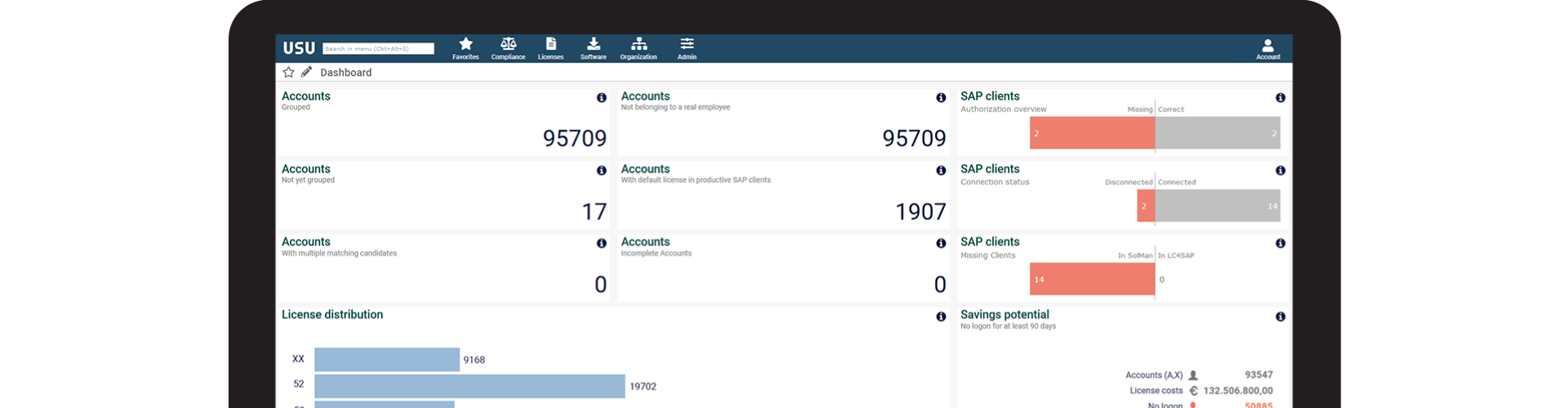Show info for Incomplete Accounts tile
The height and width of the screenshot is (408, 1568).
pyautogui.click(x=941, y=243)
